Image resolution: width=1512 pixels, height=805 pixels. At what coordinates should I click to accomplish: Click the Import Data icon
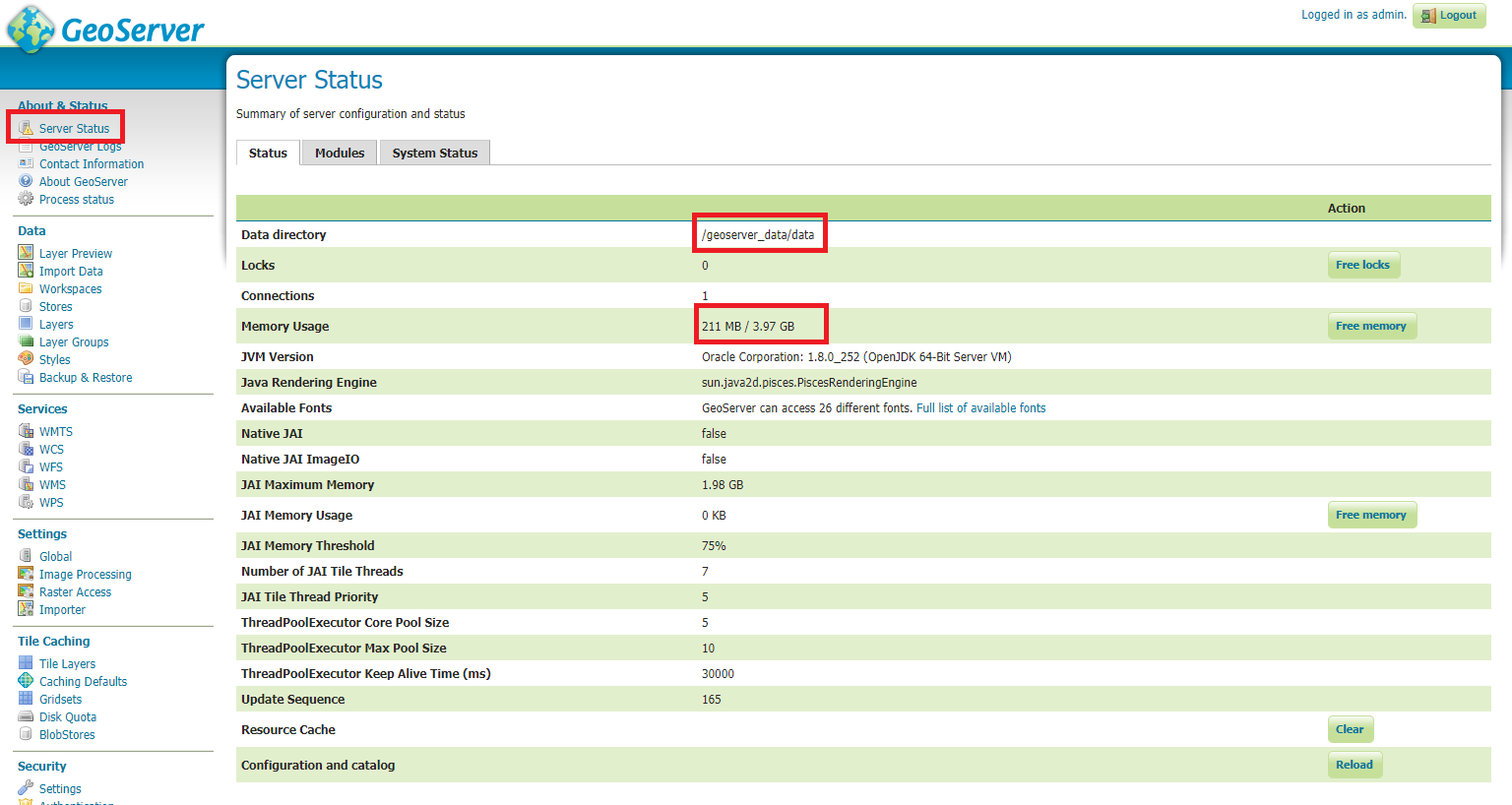pyautogui.click(x=26, y=271)
